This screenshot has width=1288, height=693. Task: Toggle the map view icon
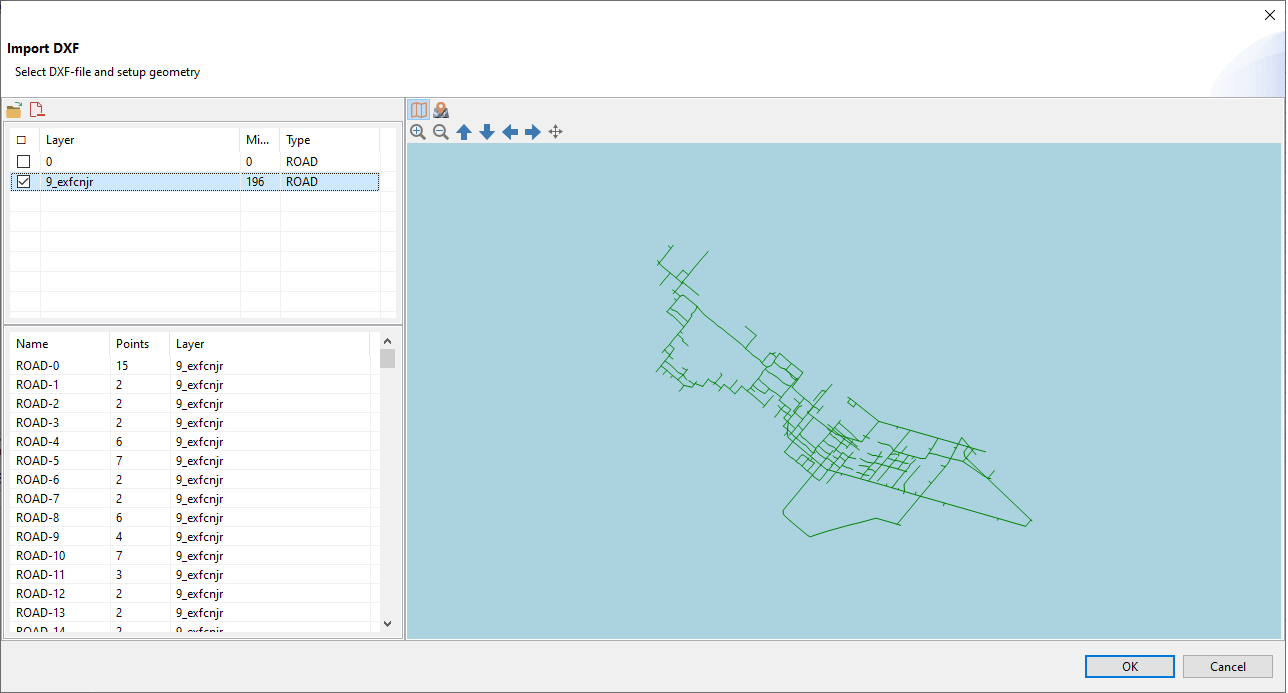419,110
